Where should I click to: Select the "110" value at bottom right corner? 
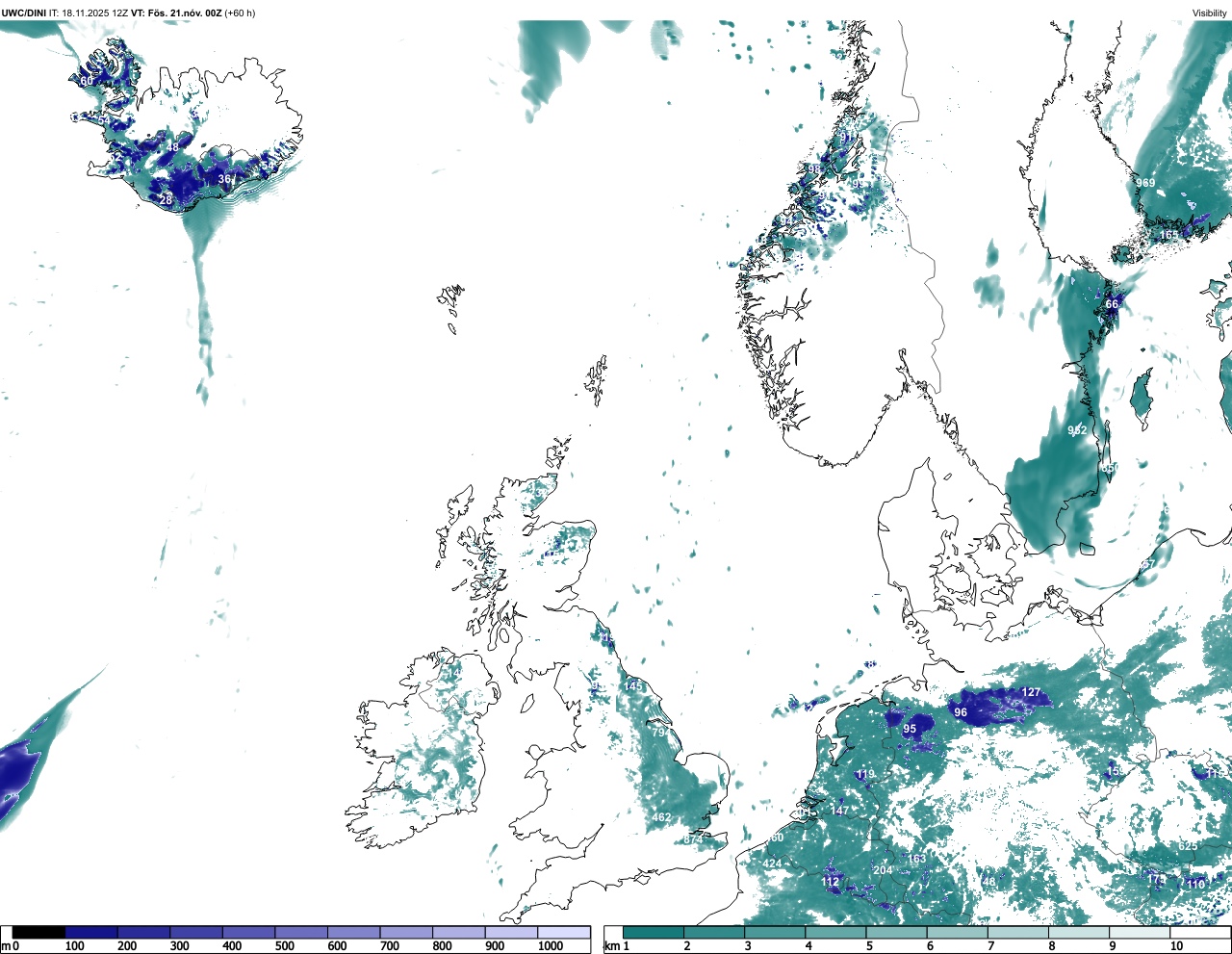click(1195, 884)
